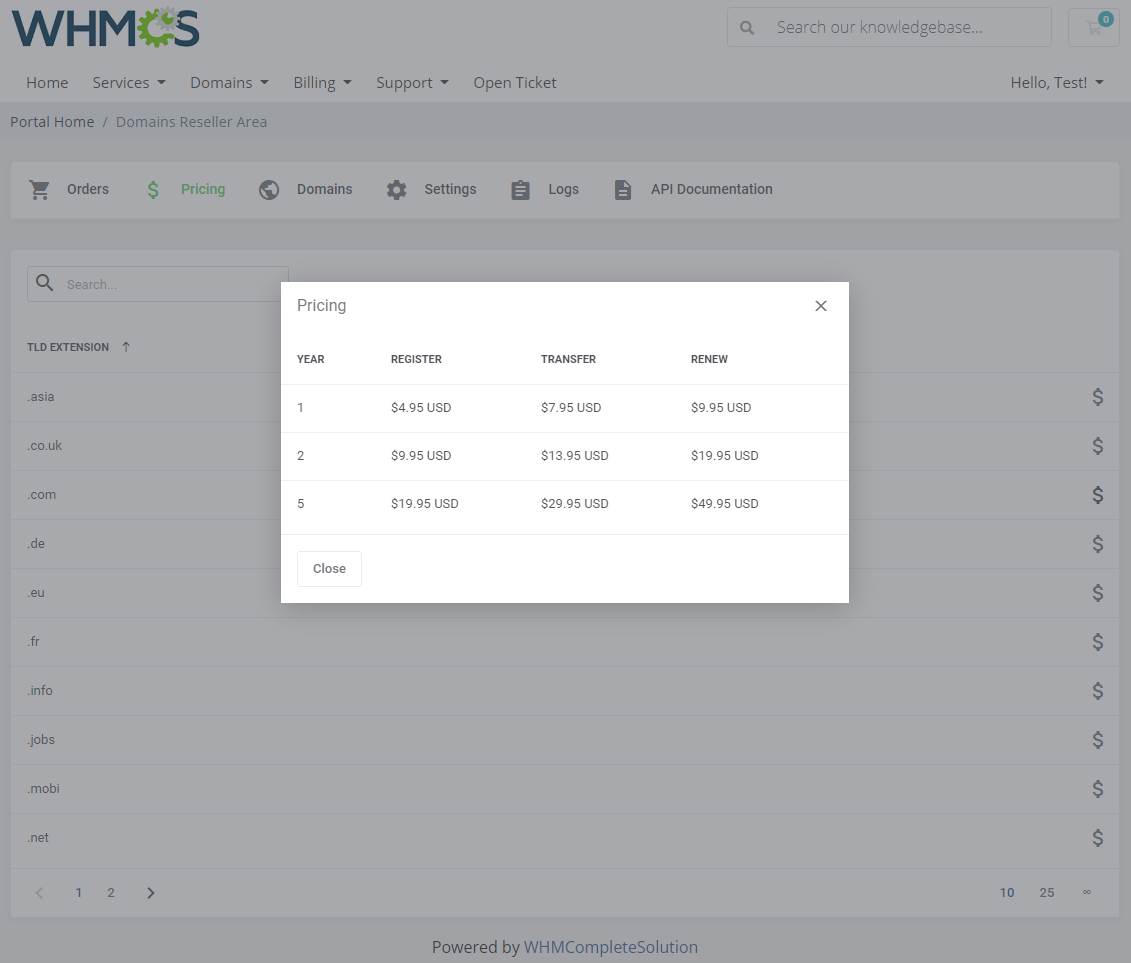Click inside the knowledgebase search field
Screen dimensions: 1131x963
coord(900,27)
